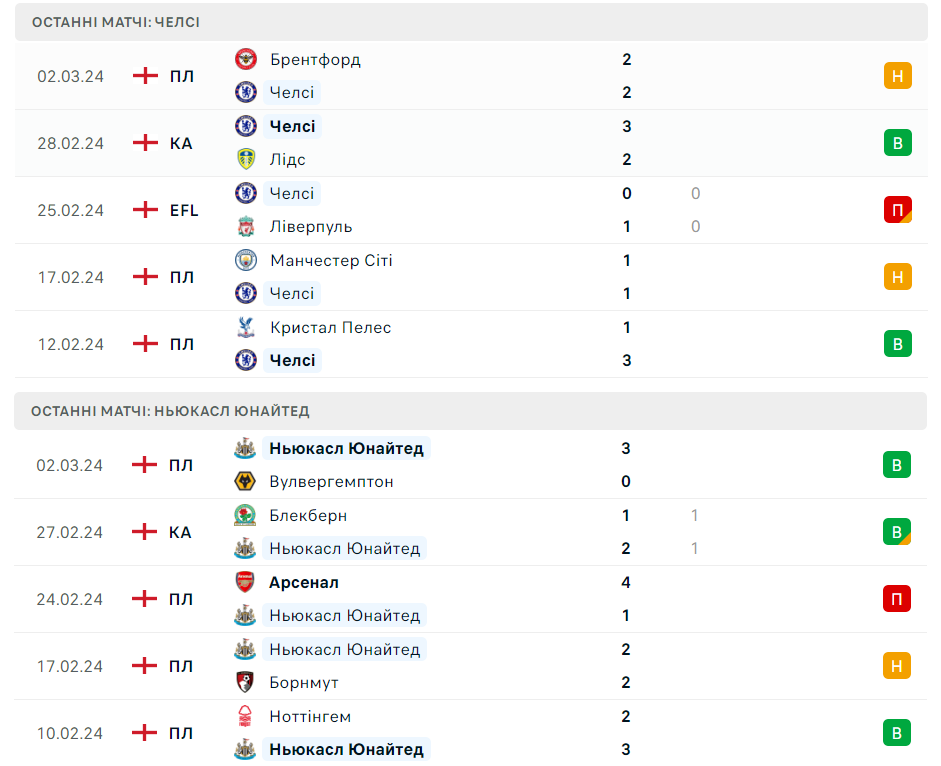Open the Манчестер Сіті team link

pyautogui.click(x=331, y=260)
